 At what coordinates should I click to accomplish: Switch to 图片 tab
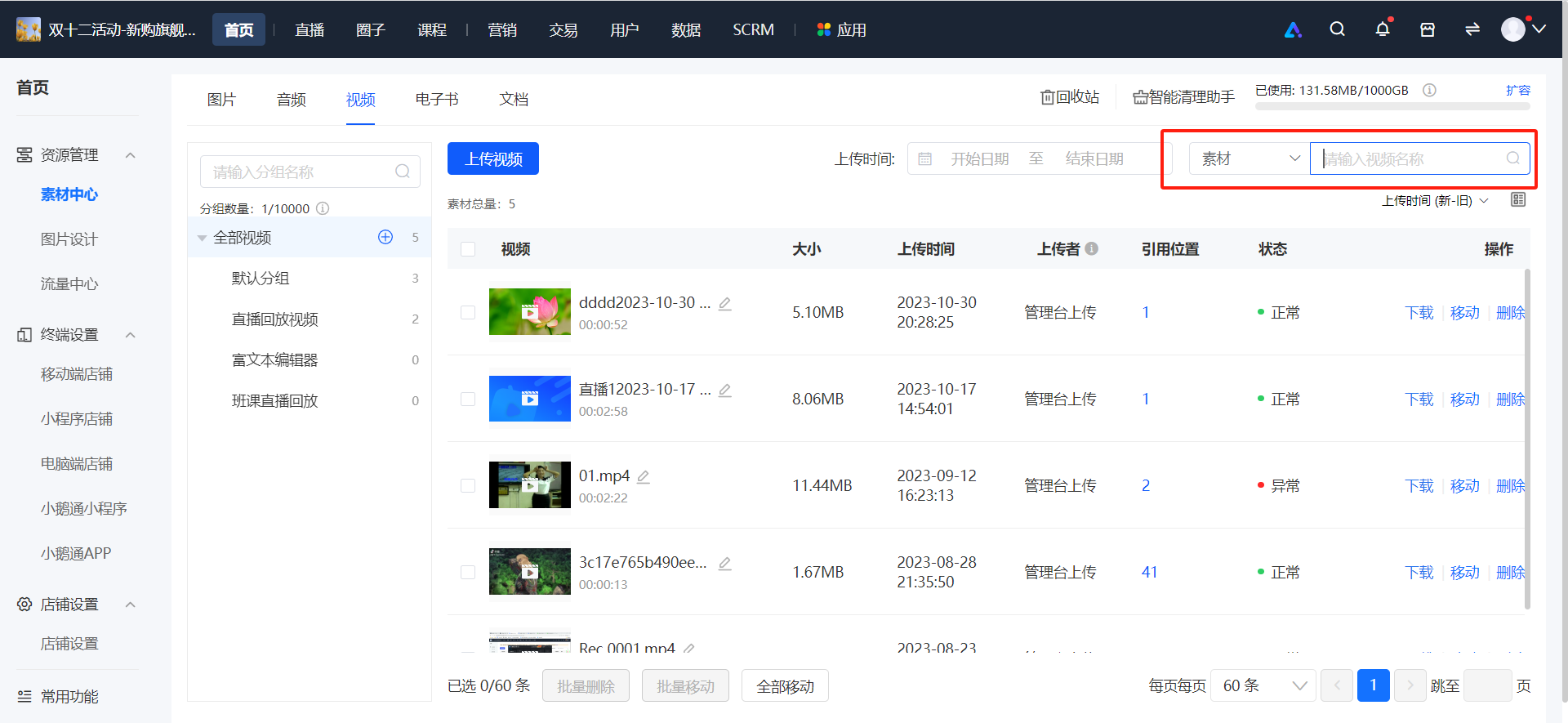point(221,99)
